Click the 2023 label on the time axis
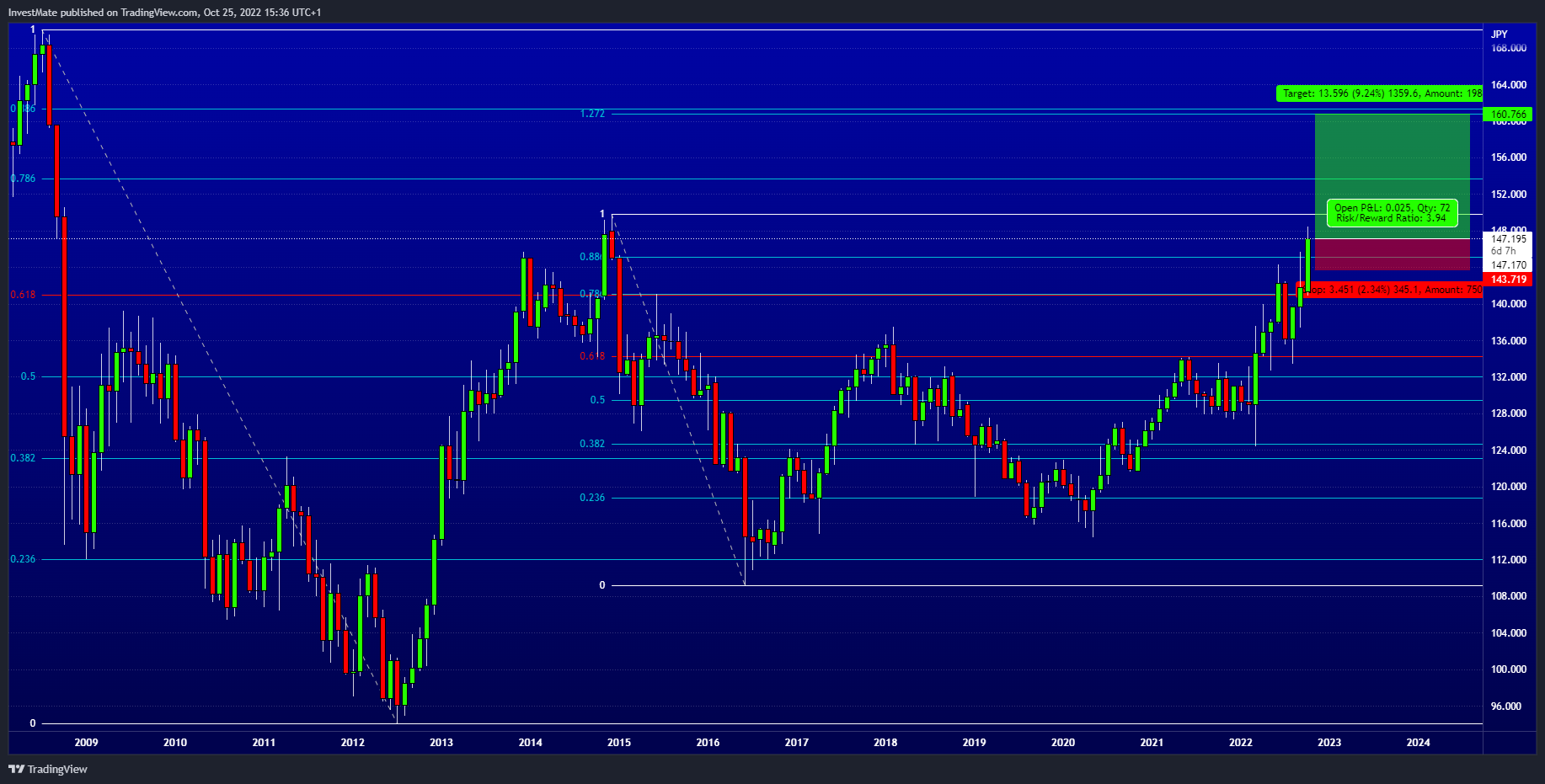 click(1329, 743)
